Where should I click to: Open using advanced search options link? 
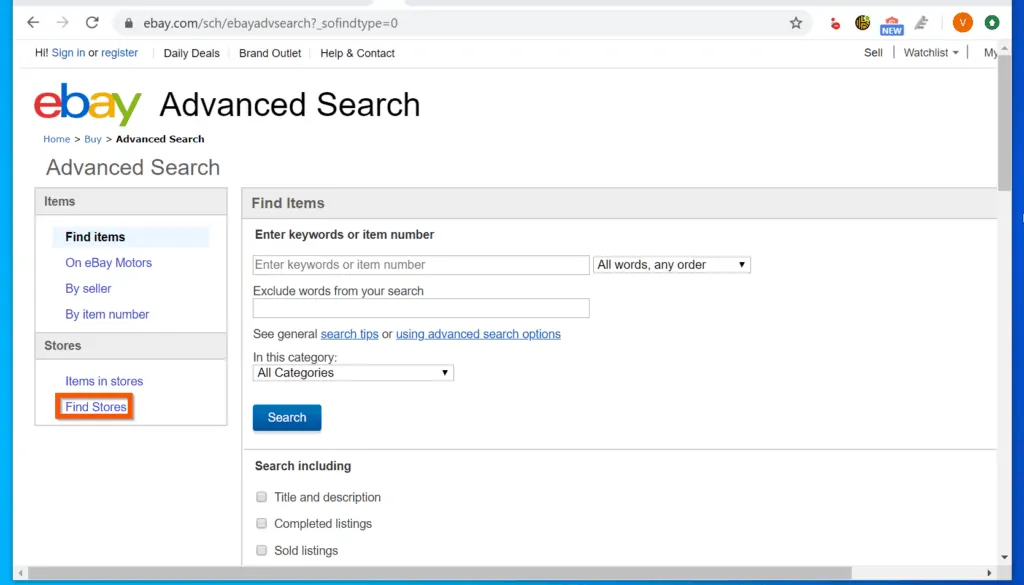(x=478, y=334)
